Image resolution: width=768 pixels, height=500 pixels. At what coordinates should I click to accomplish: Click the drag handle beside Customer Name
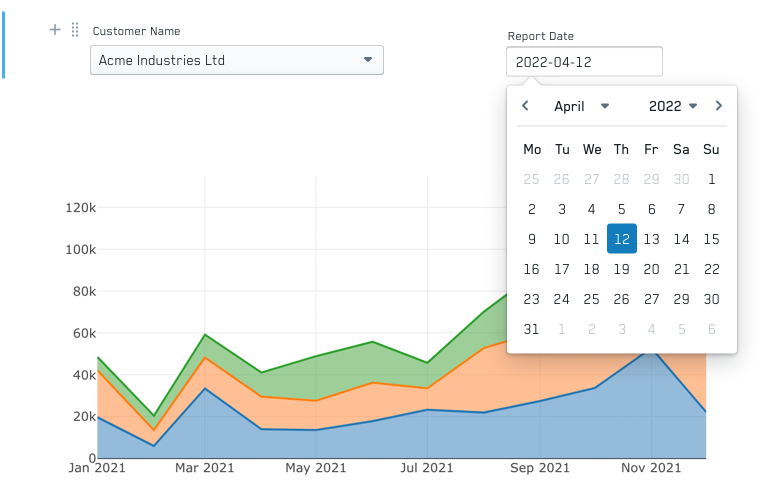tap(75, 30)
